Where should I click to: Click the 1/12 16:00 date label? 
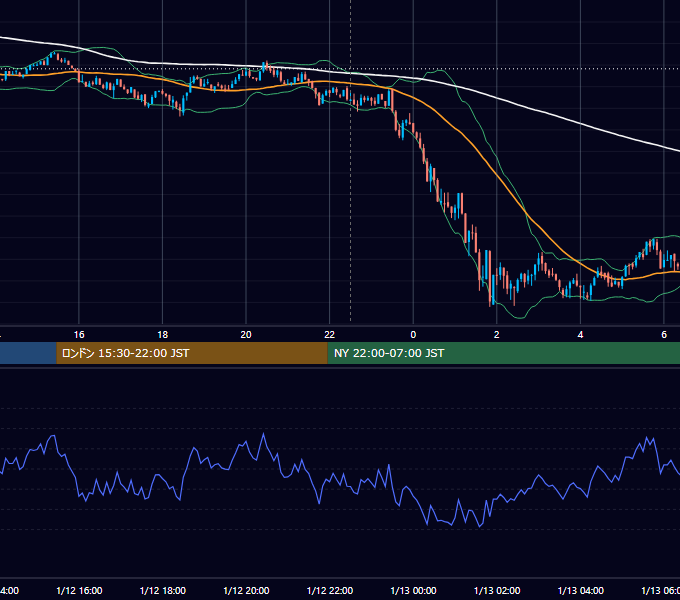[79, 590]
